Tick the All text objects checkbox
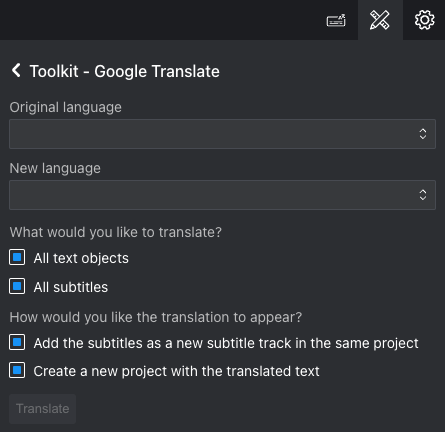This screenshot has width=445, height=432. 17,257
